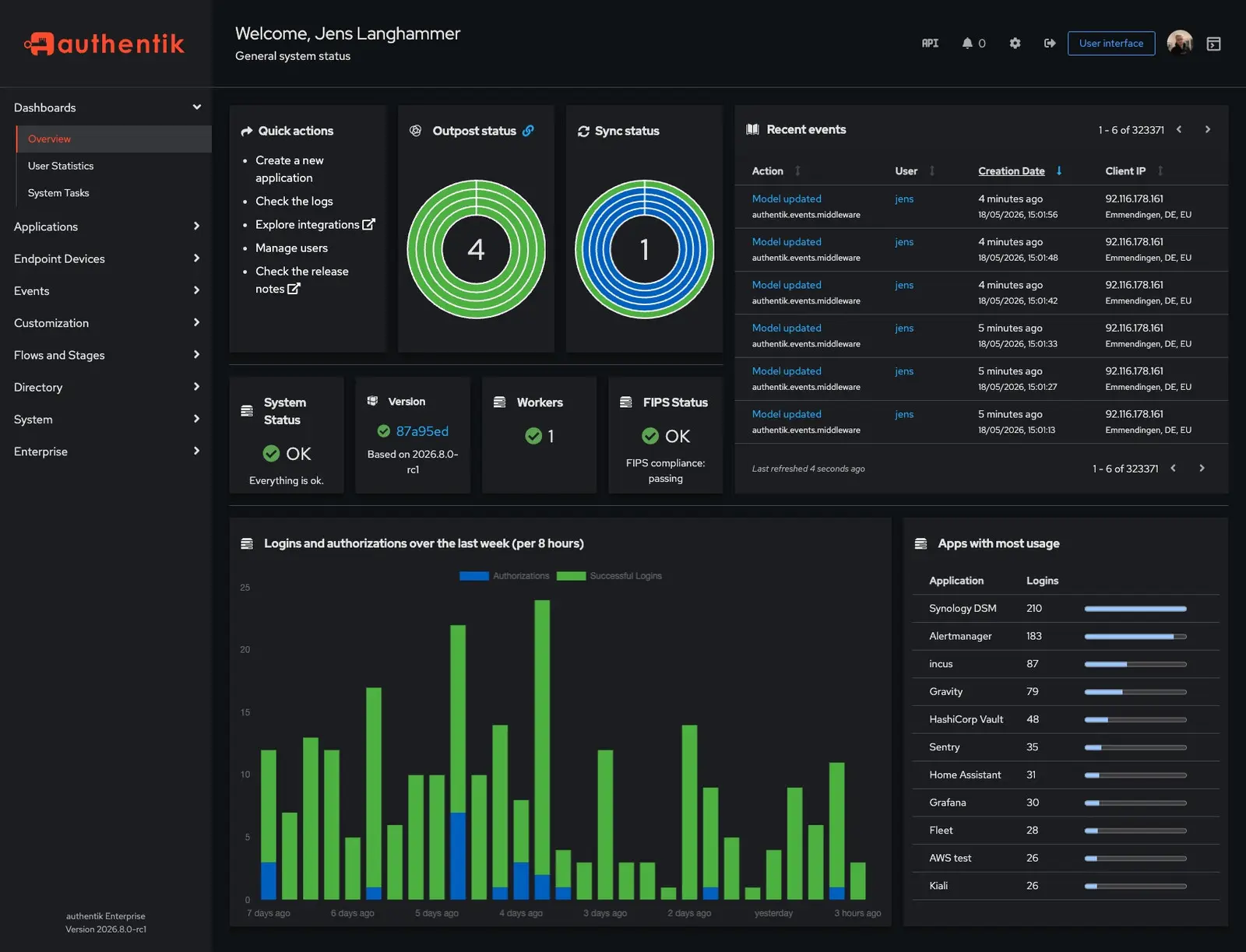Screen dimensions: 1246x952
Task: Expand the Events section
Action: click(106, 290)
